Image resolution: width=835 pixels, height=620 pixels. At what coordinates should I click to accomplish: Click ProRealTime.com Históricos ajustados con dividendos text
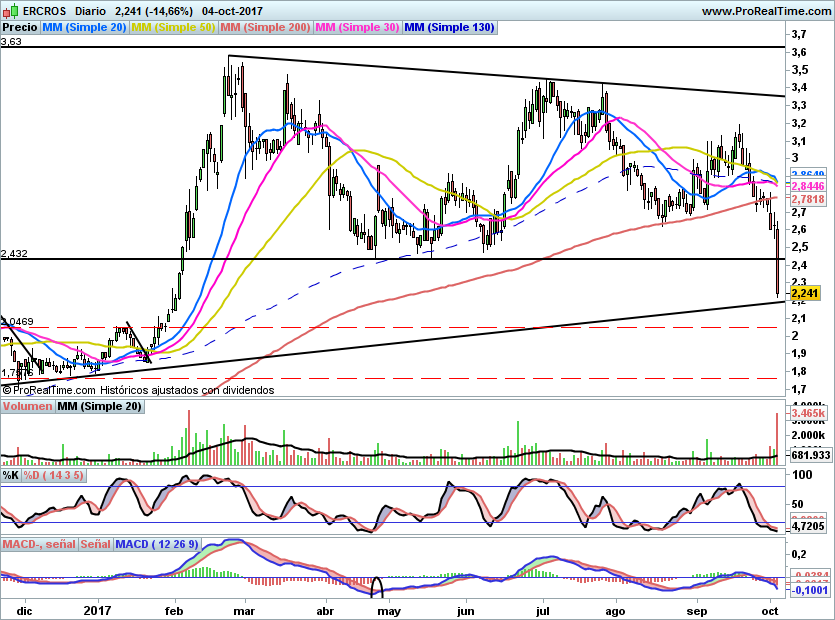(x=138, y=390)
